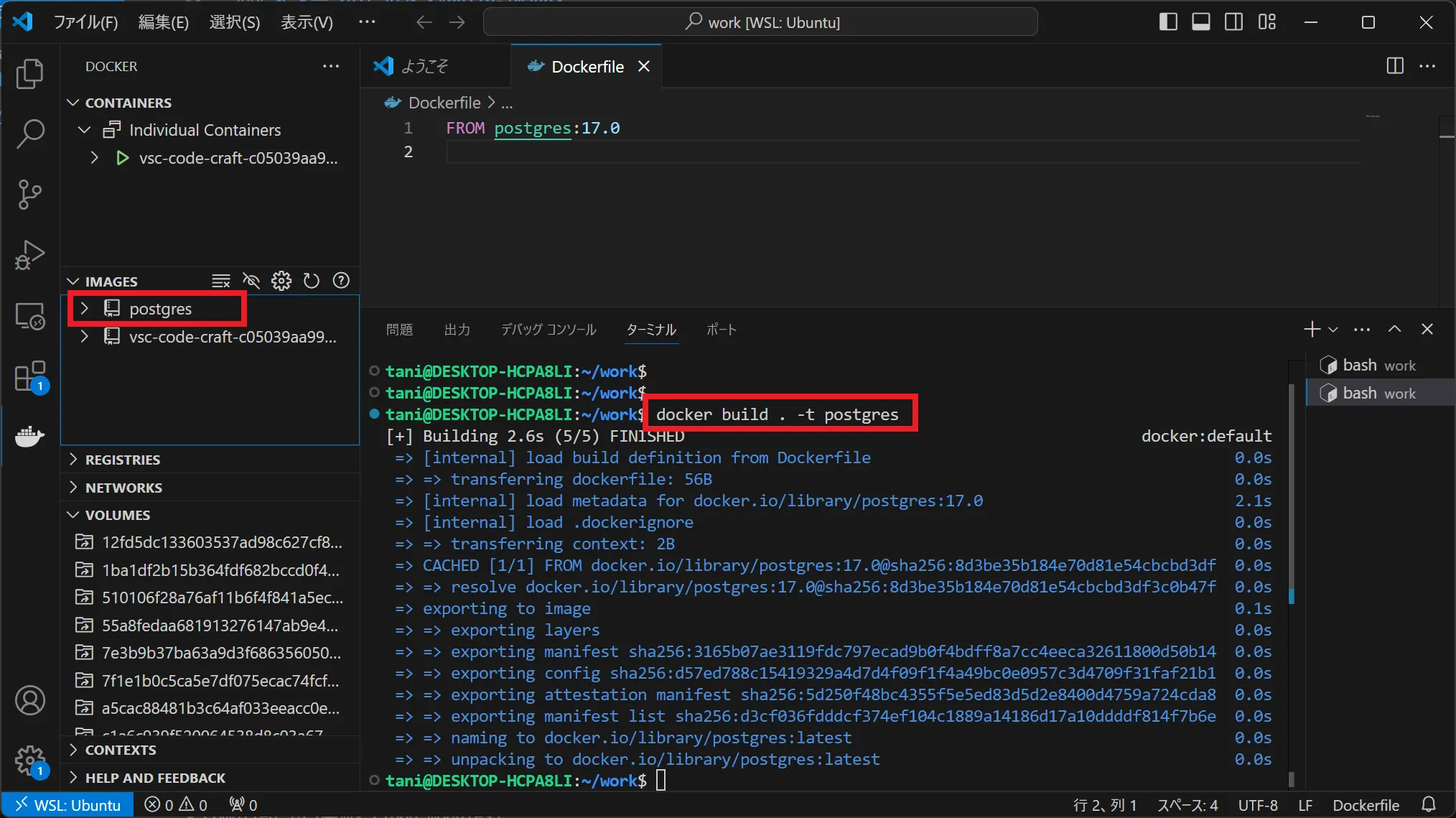The height and width of the screenshot is (818, 1456).
Task: Click the add new terminal button
Action: point(1311,329)
